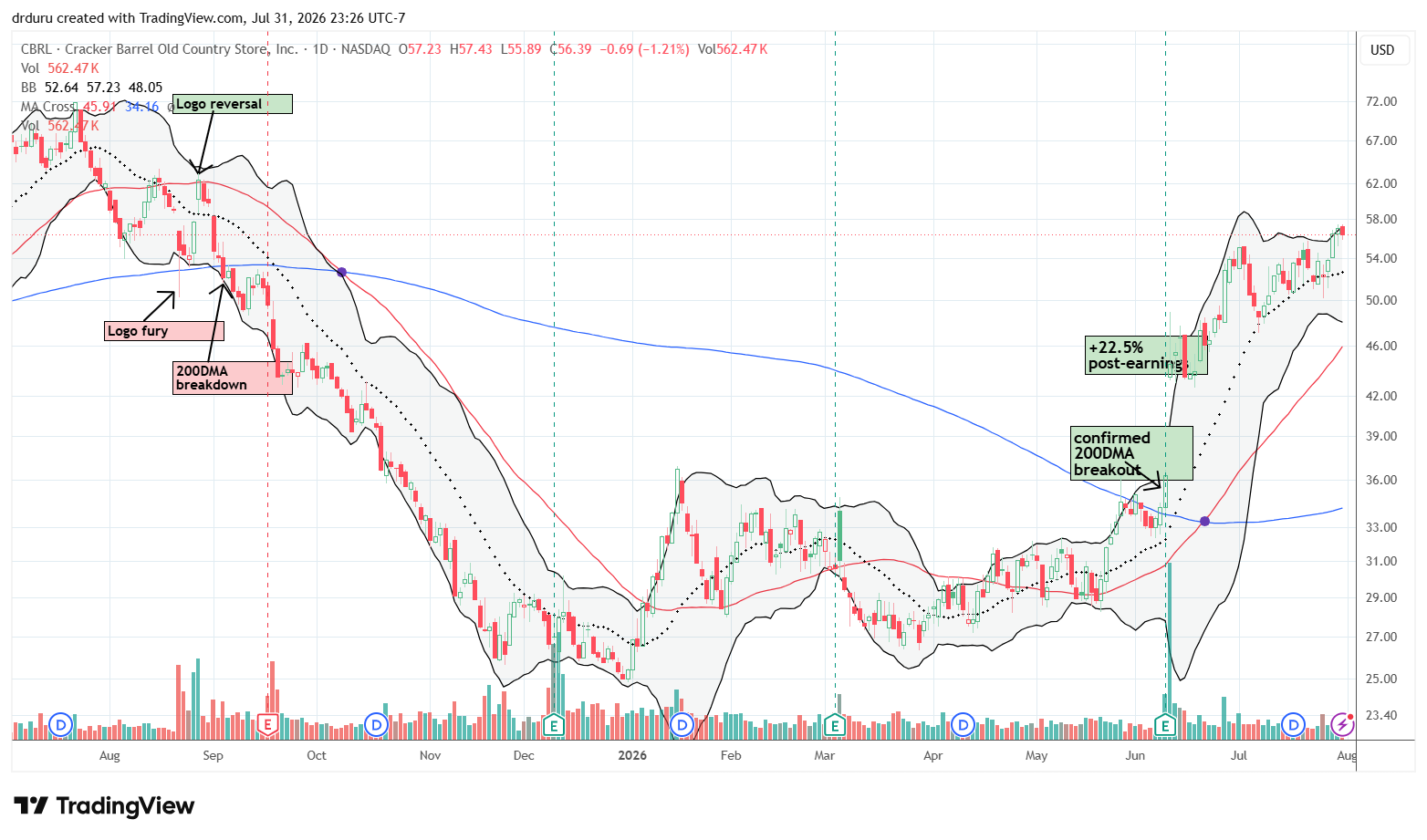Click the 'Vol 562.47K' legend under the title
The width and height of the screenshot is (1427, 840).
click(x=60, y=68)
